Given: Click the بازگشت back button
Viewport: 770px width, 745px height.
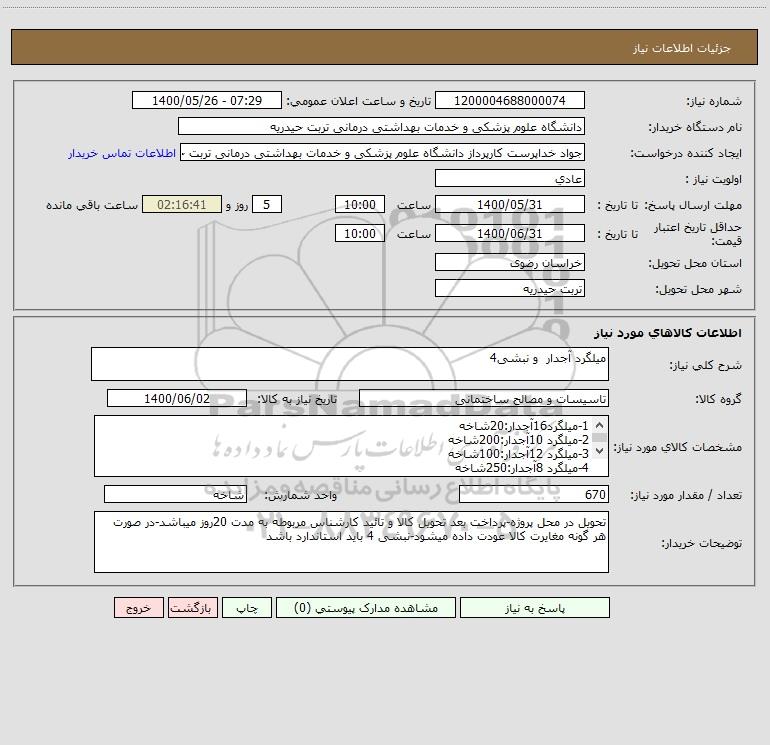Looking at the screenshot, I should pos(192,608).
